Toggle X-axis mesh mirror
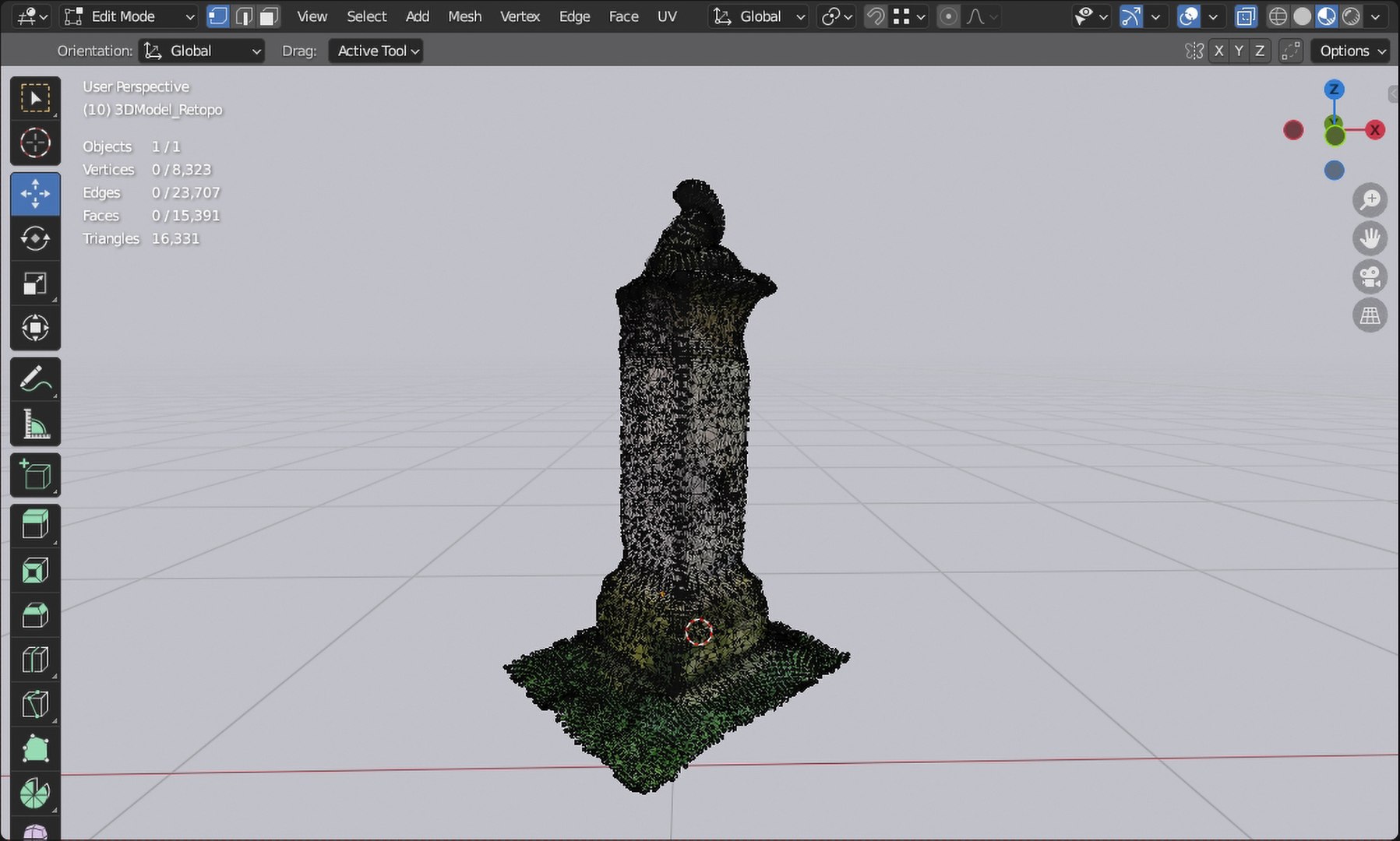Image resolution: width=1400 pixels, height=841 pixels. 1219,51
